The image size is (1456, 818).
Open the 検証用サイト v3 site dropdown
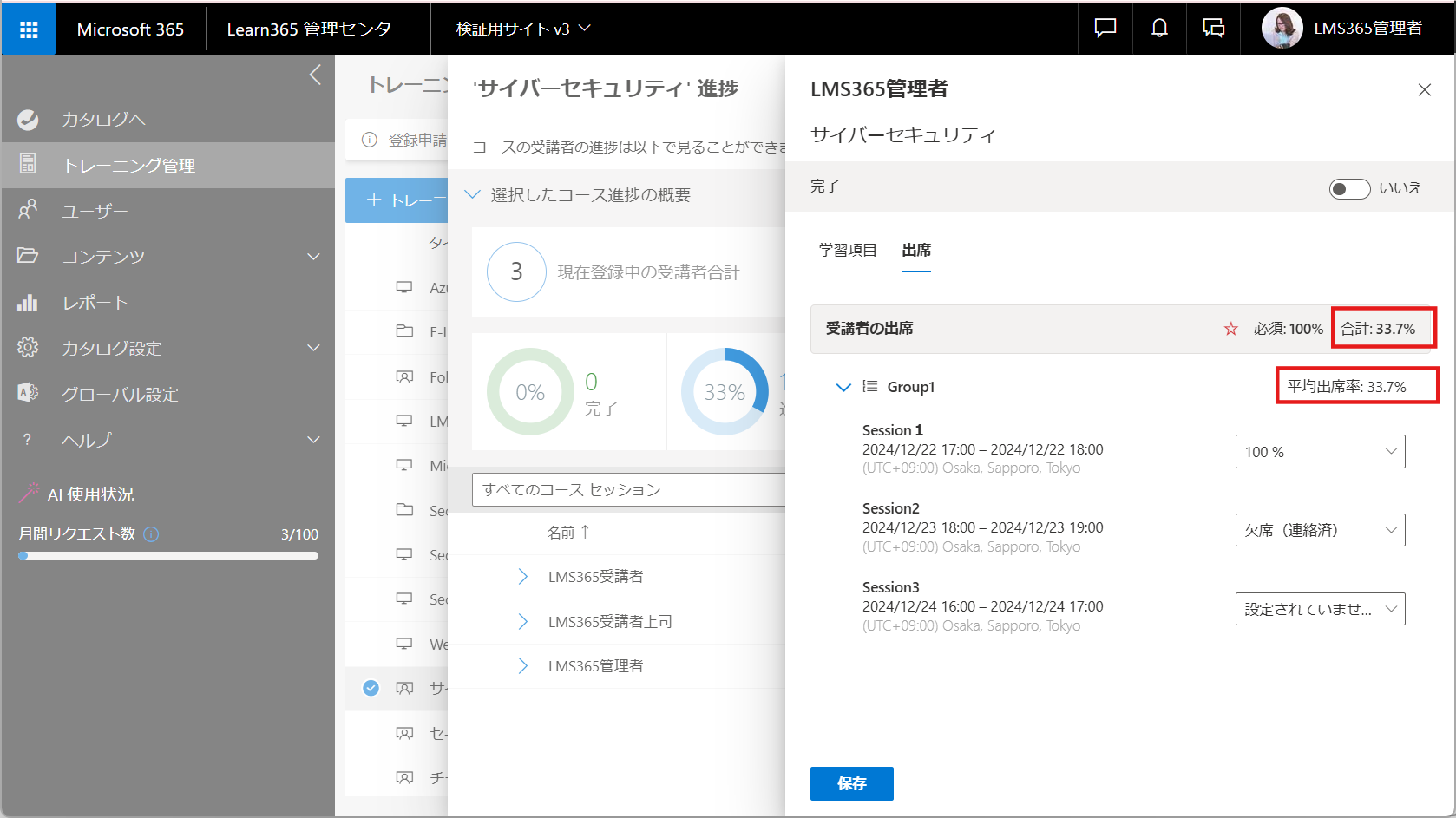pyautogui.click(x=523, y=29)
